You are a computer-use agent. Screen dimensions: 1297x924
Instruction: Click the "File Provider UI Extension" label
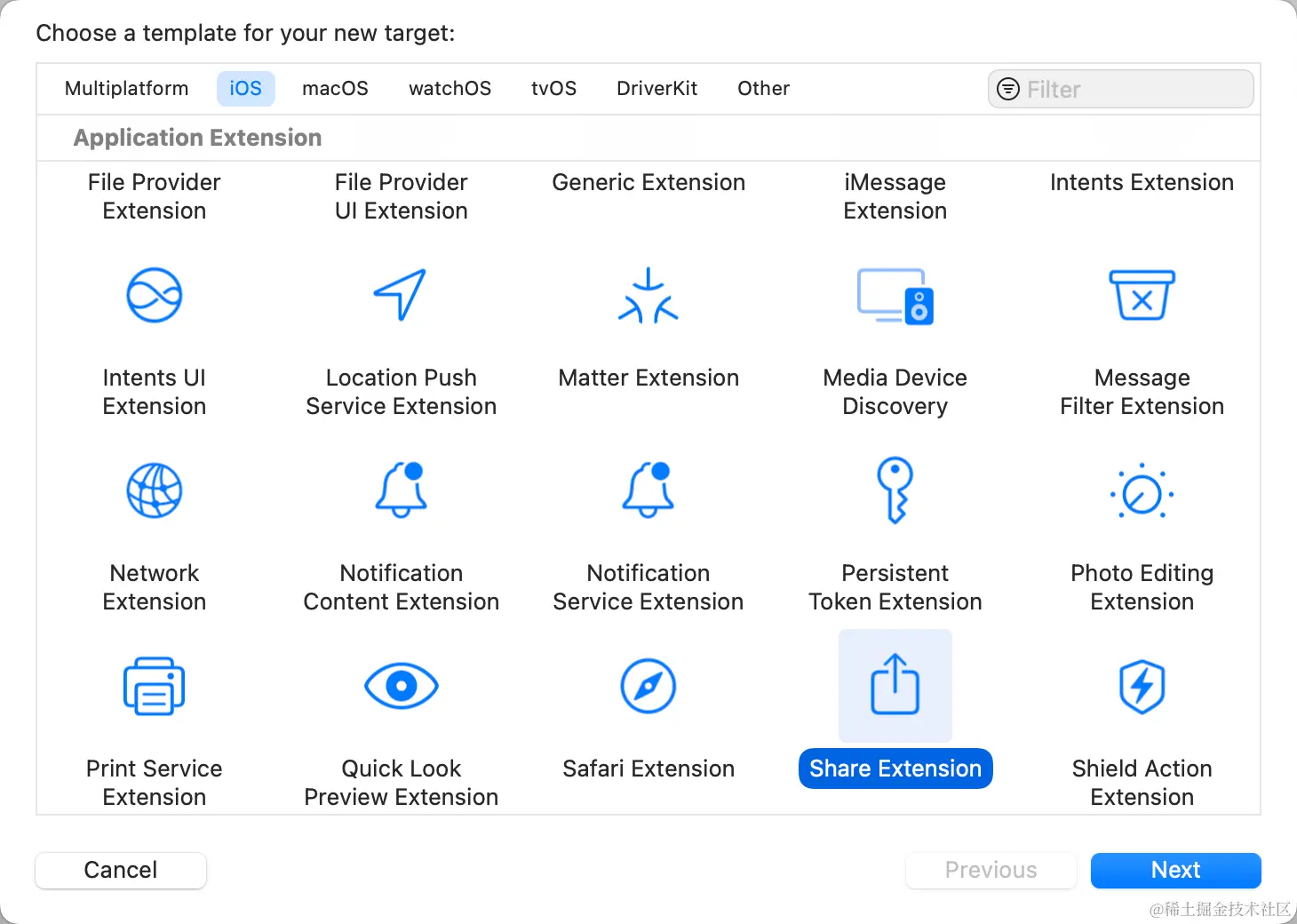click(402, 196)
